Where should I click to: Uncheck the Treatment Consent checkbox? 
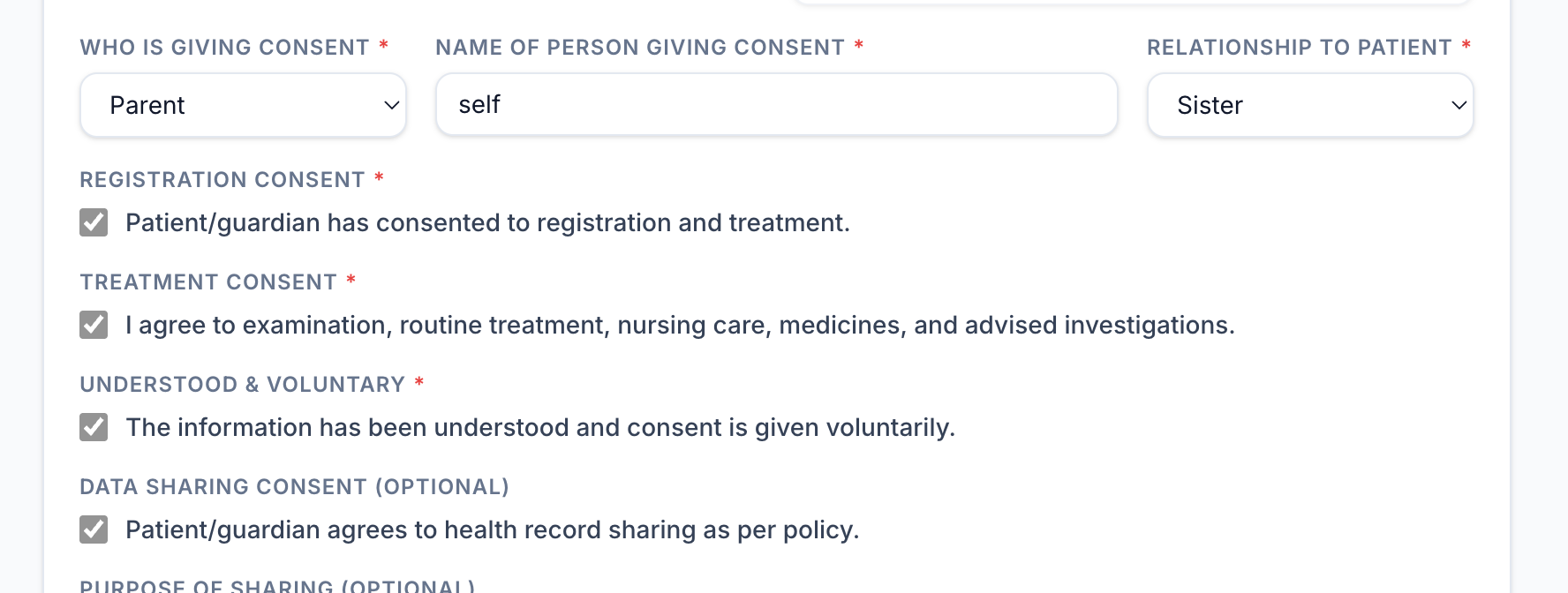tap(94, 325)
